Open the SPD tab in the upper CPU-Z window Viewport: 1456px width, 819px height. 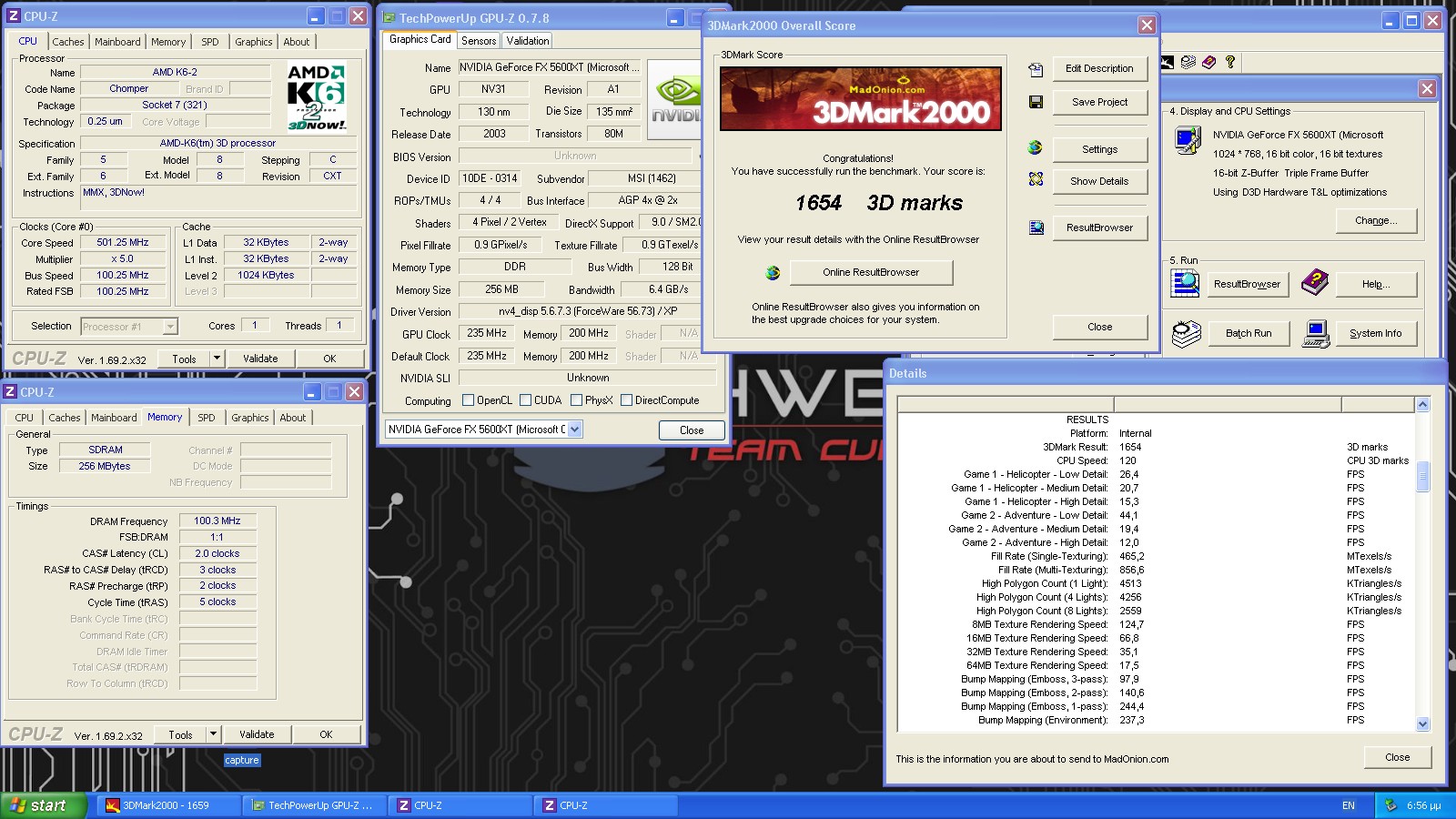(210, 42)
